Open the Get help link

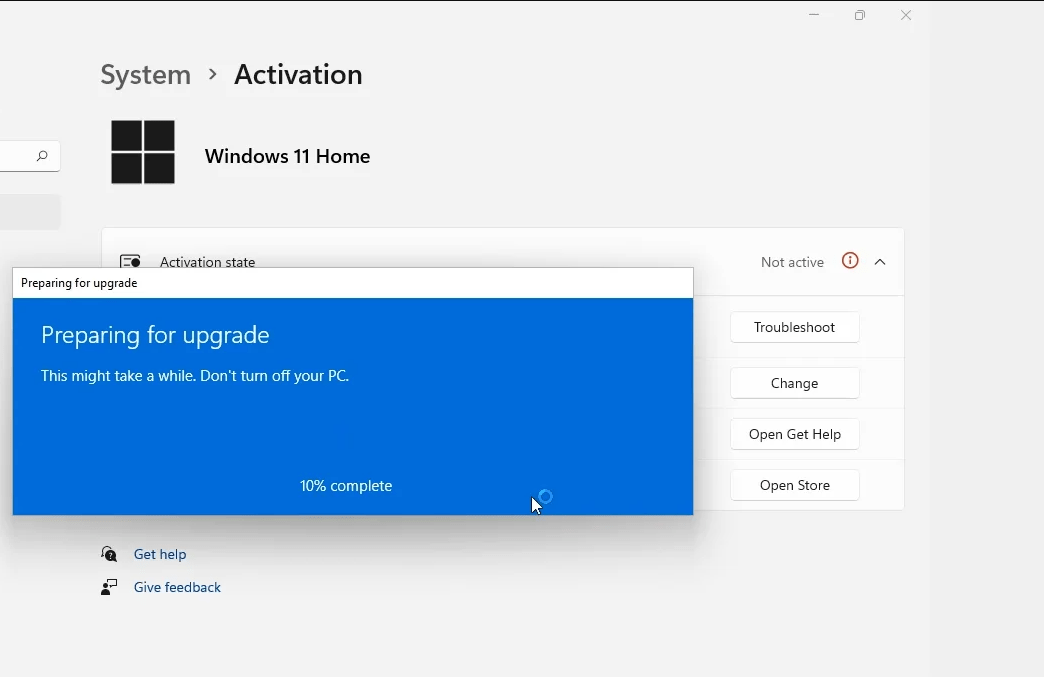[x=160, y=554]
